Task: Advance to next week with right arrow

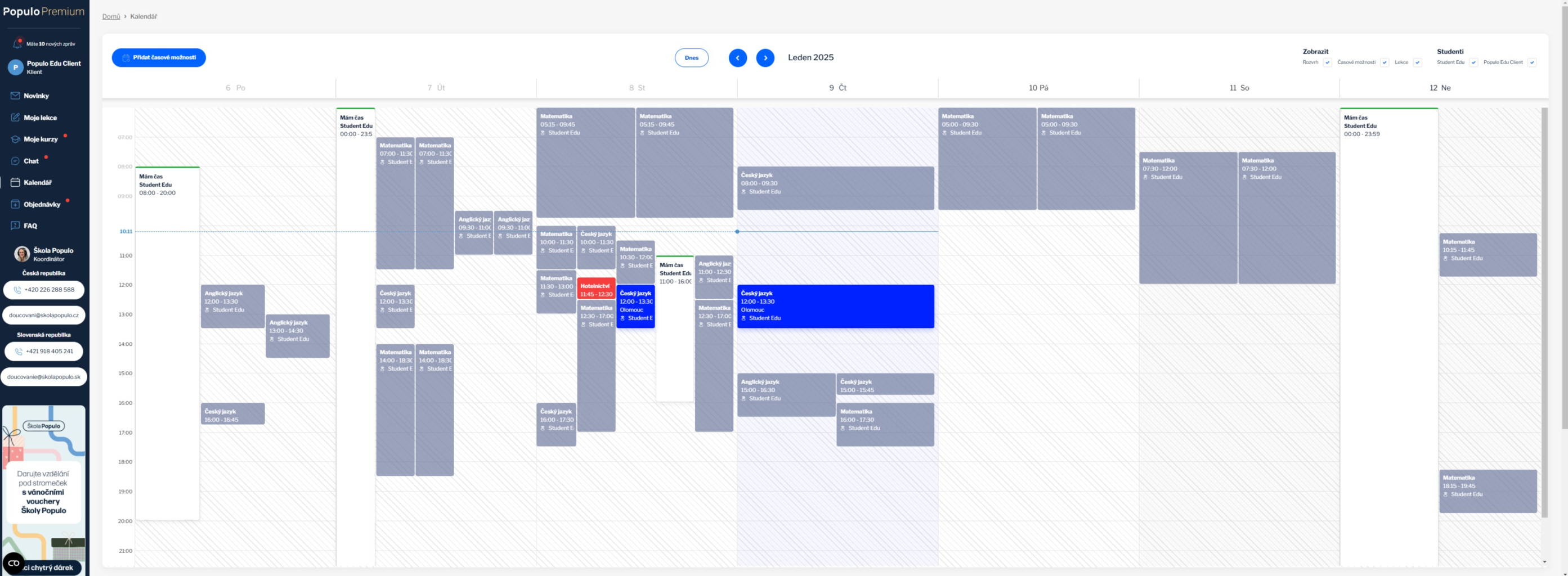Action: pos(765,58)
